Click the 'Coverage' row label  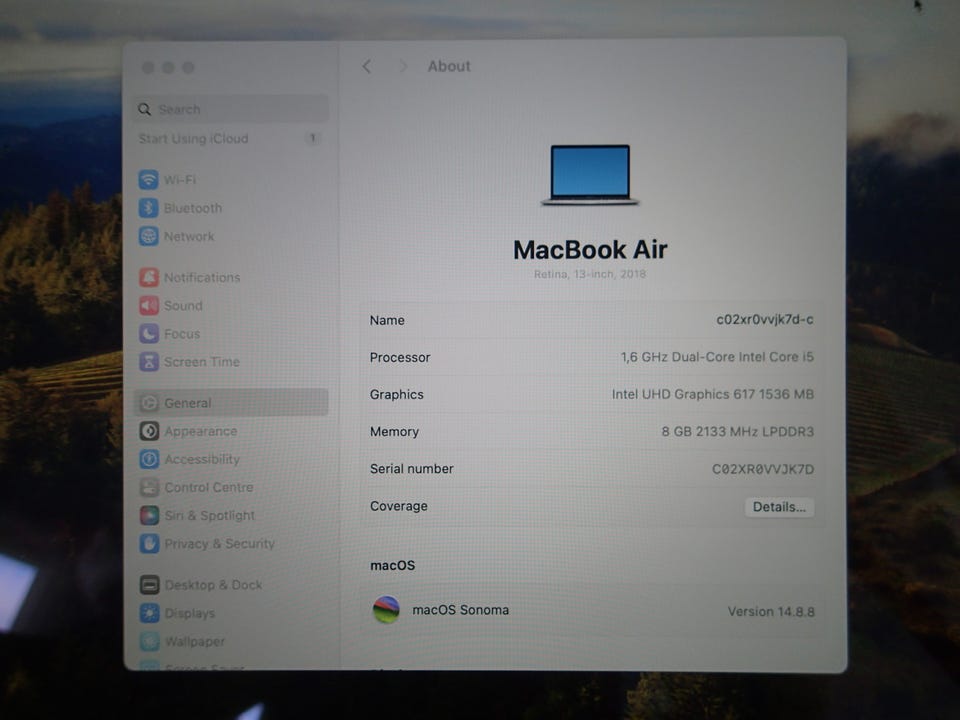pos(399,506)
